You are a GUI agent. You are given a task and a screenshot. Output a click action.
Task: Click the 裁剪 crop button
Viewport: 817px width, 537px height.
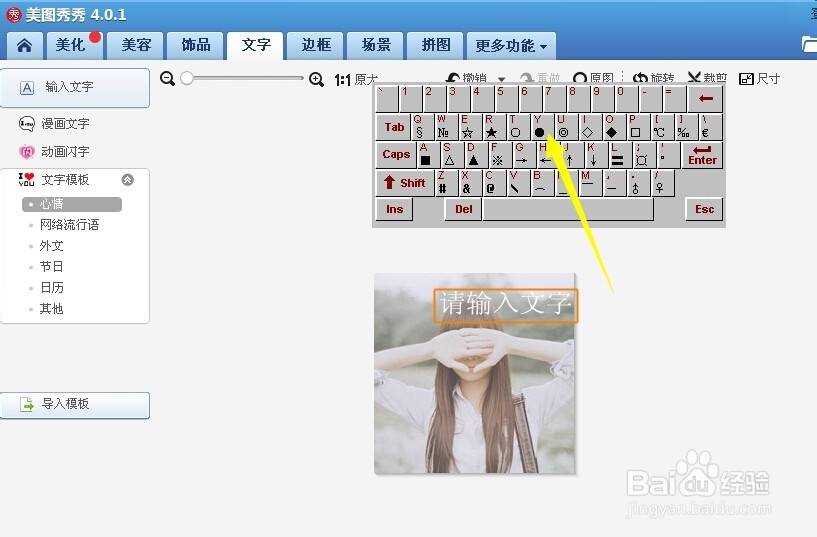tap(707, 78)
